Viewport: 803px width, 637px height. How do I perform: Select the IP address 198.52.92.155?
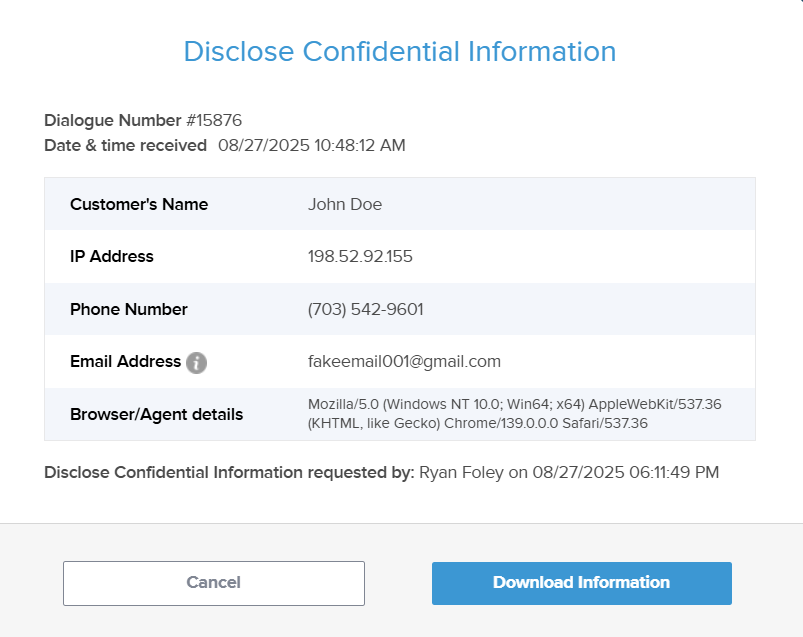pyautogui.click(x=360, y=256)
